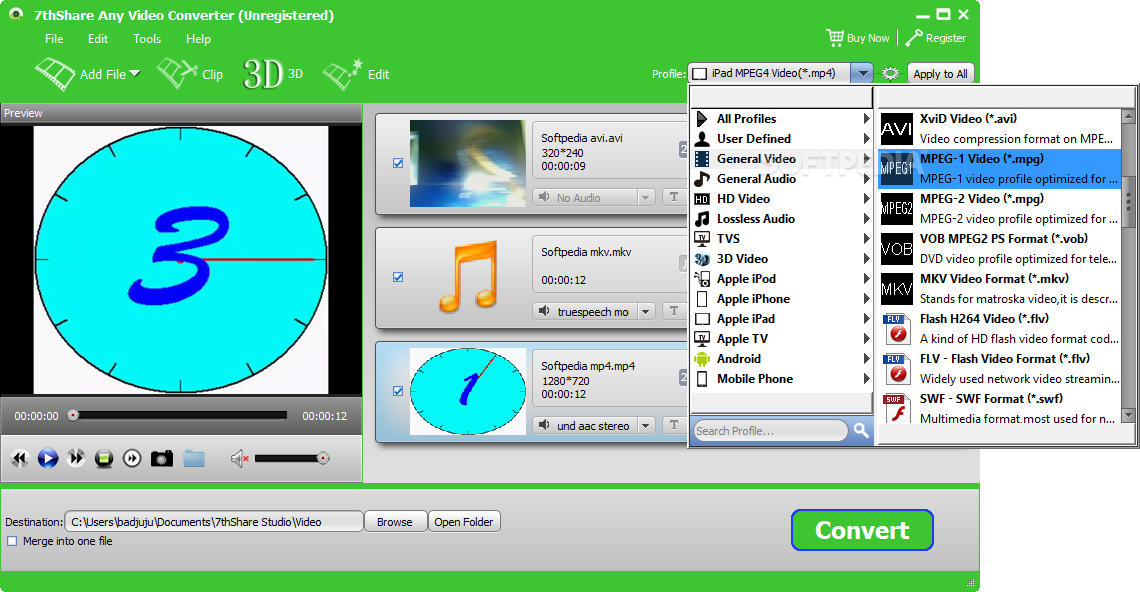Click fast forward button in preview
Image resolution: width=1140 pixels, height=592 pixels.
76,458
